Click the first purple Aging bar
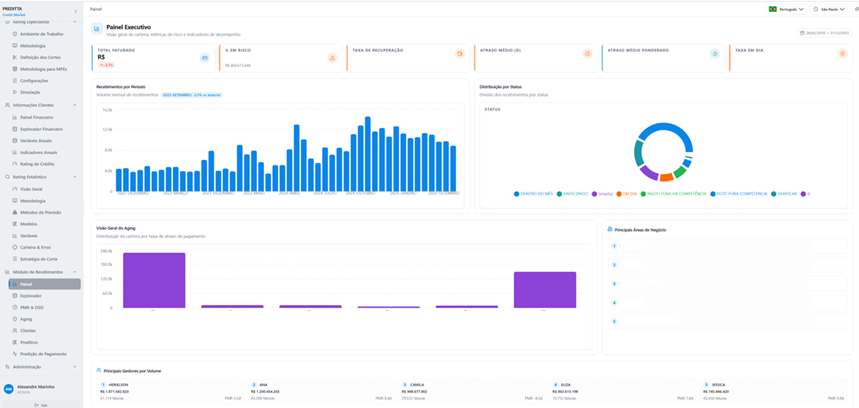 (154, 280)
